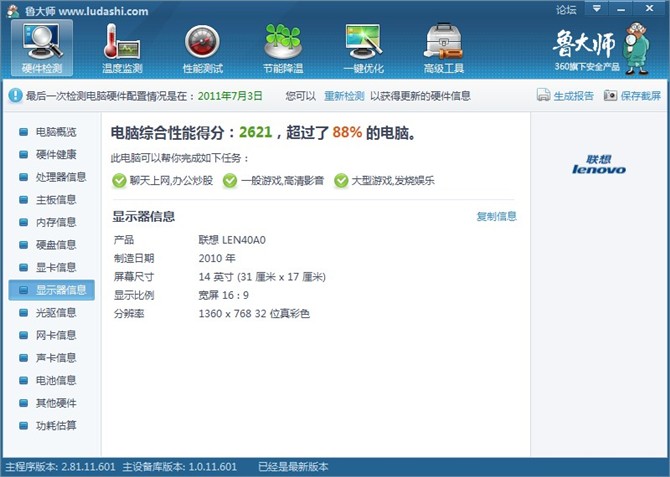This screenshot has height=477, width=670.
Task: Click 主程序版本 2.81.11.601 in status bar
Action: pos(60,467)
